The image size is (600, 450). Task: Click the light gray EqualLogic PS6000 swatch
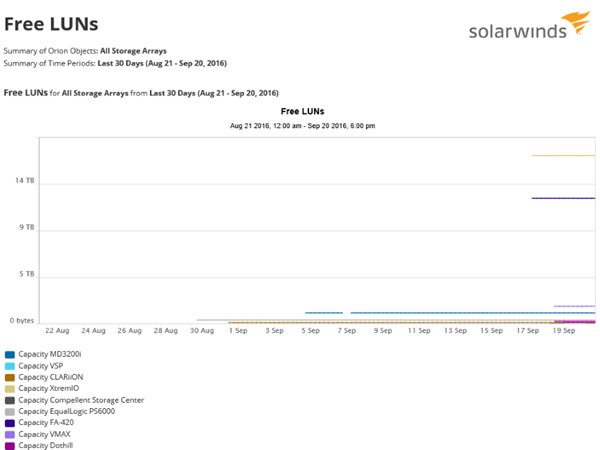click(10, 411)
